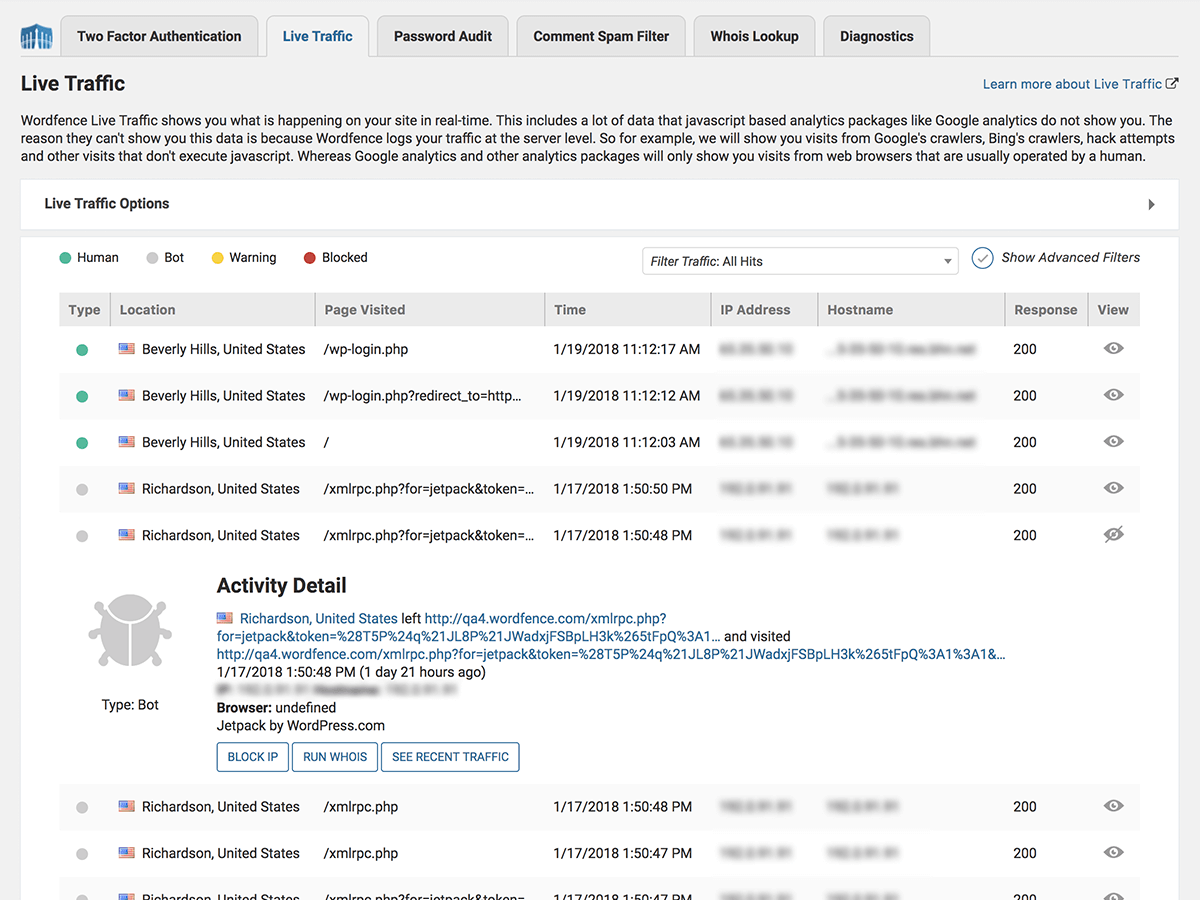Image resolution: width=1200 pixels, height=900 pixels.
Task: Click the Wordfence logo icon
Action: click(36, 37)
